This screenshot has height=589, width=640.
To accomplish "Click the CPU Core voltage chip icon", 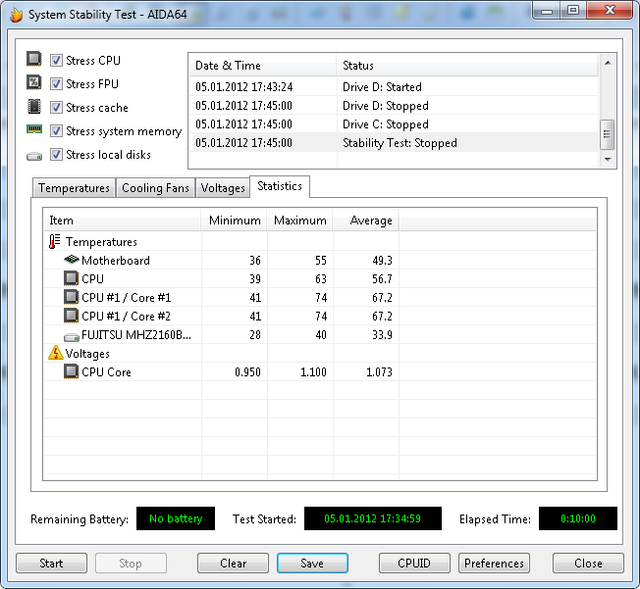I will point(71,372).
